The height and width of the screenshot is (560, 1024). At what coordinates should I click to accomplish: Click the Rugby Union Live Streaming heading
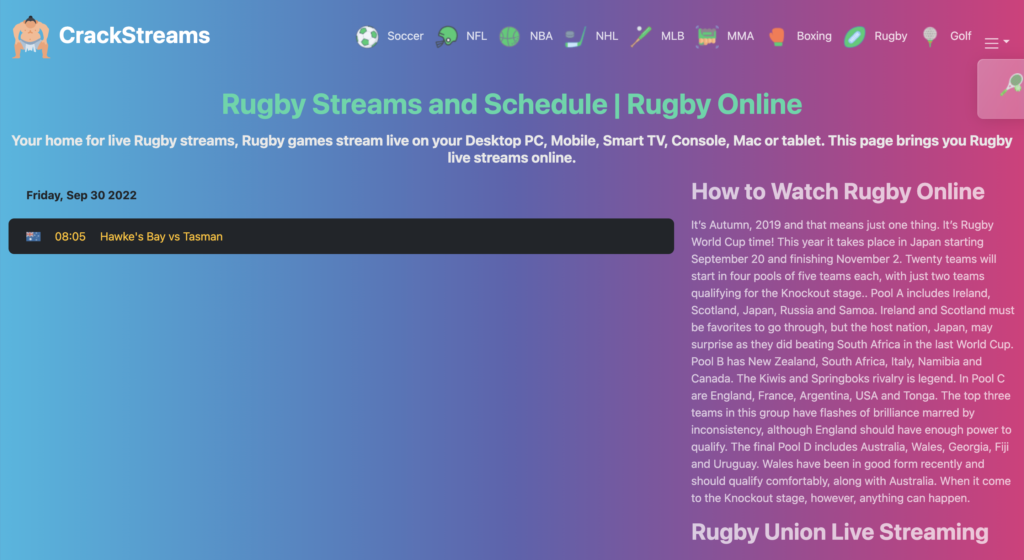pyautogui.click(x=840, y=532)
